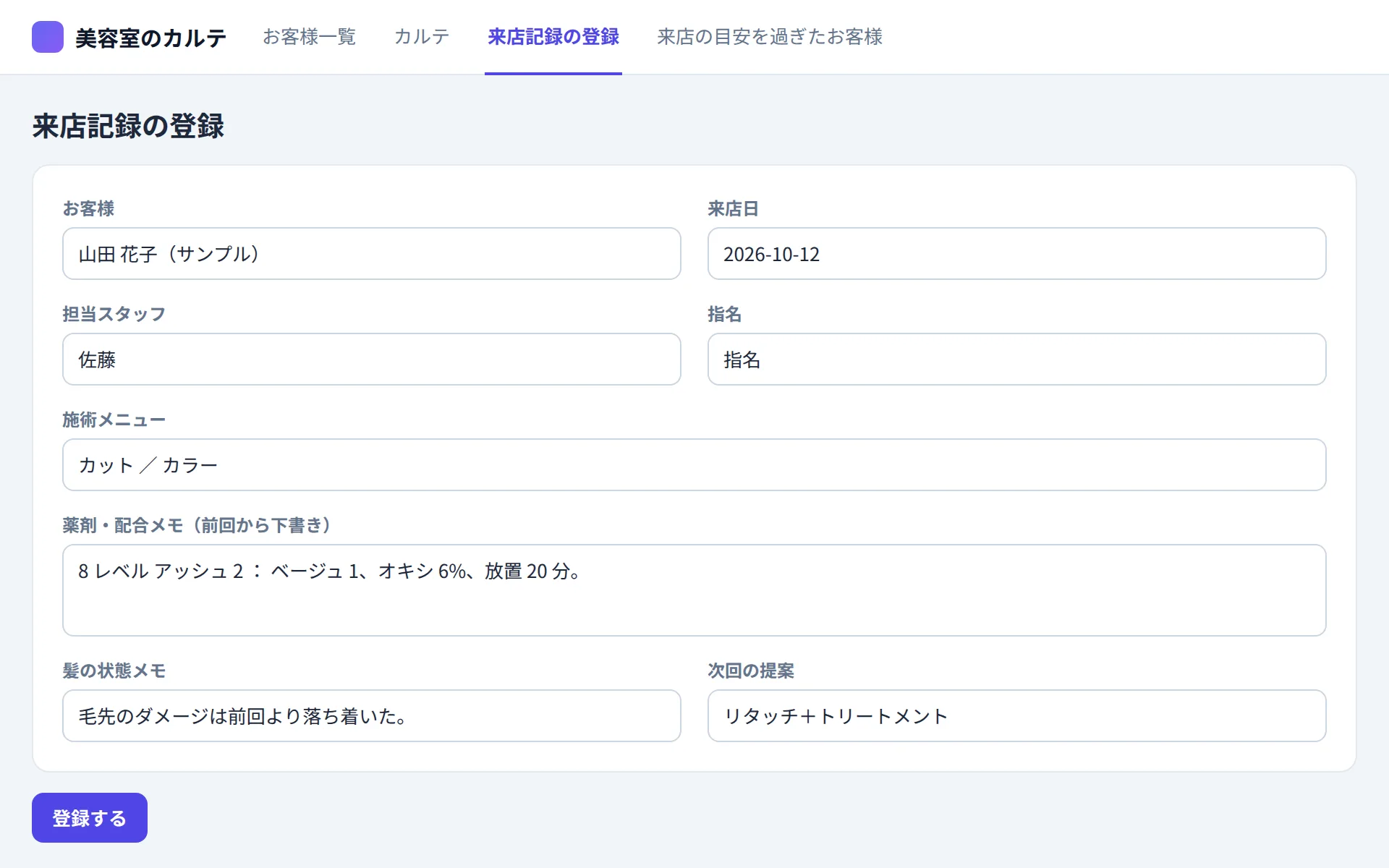This screenshot has height=868, width=1389.
Task: Open the 担当スタッフ field showing 佐藤
Action: [x=372, y=359]
